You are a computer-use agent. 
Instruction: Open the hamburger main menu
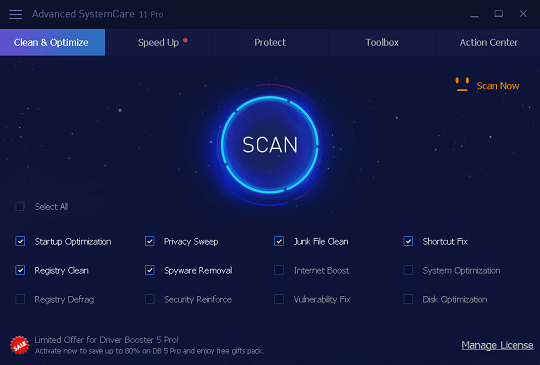coord(15,14)
